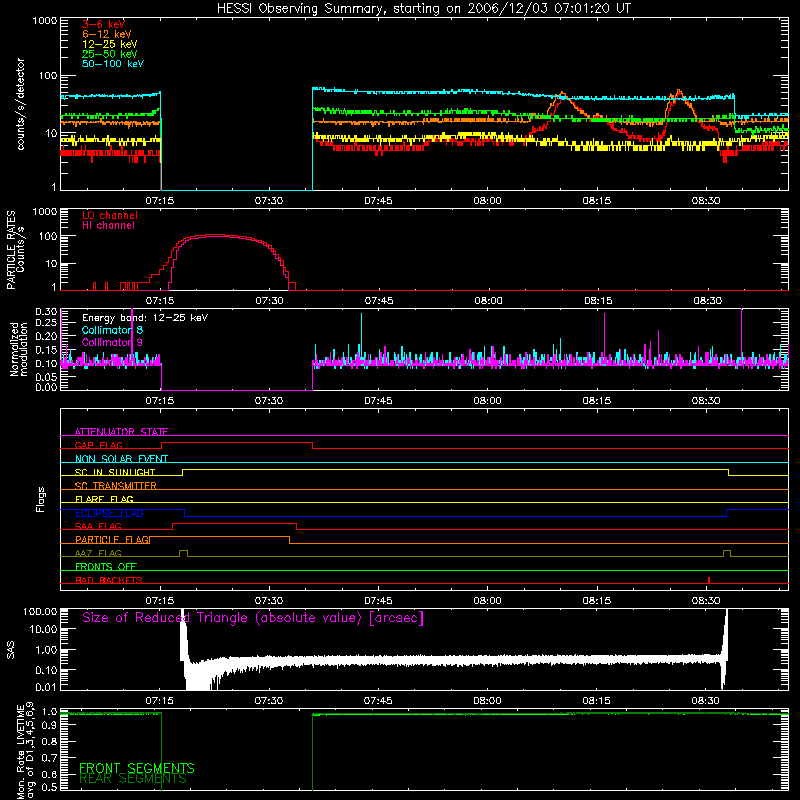The width and height of the screenshot is (800, 800).
Task: Click 07:30 under the Flags plot
Action: click(269, 601)
